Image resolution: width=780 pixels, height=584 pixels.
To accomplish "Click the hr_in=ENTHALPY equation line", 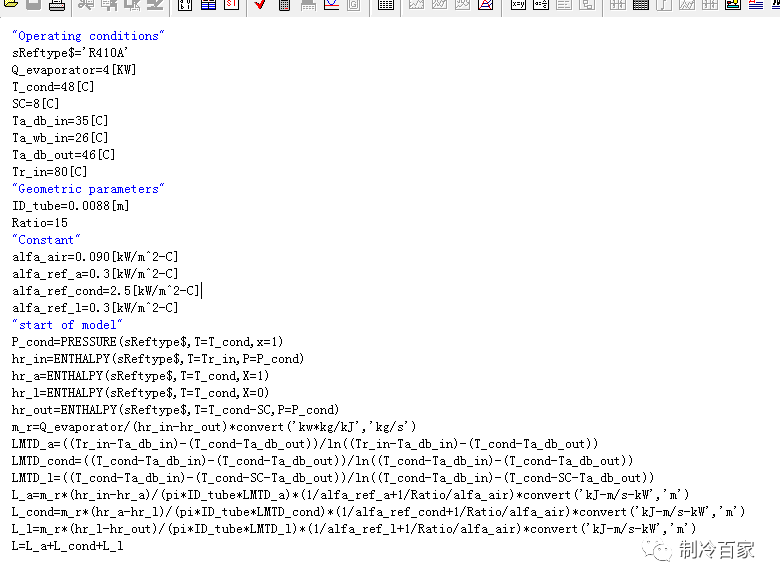I will click(x=158, y=359).
